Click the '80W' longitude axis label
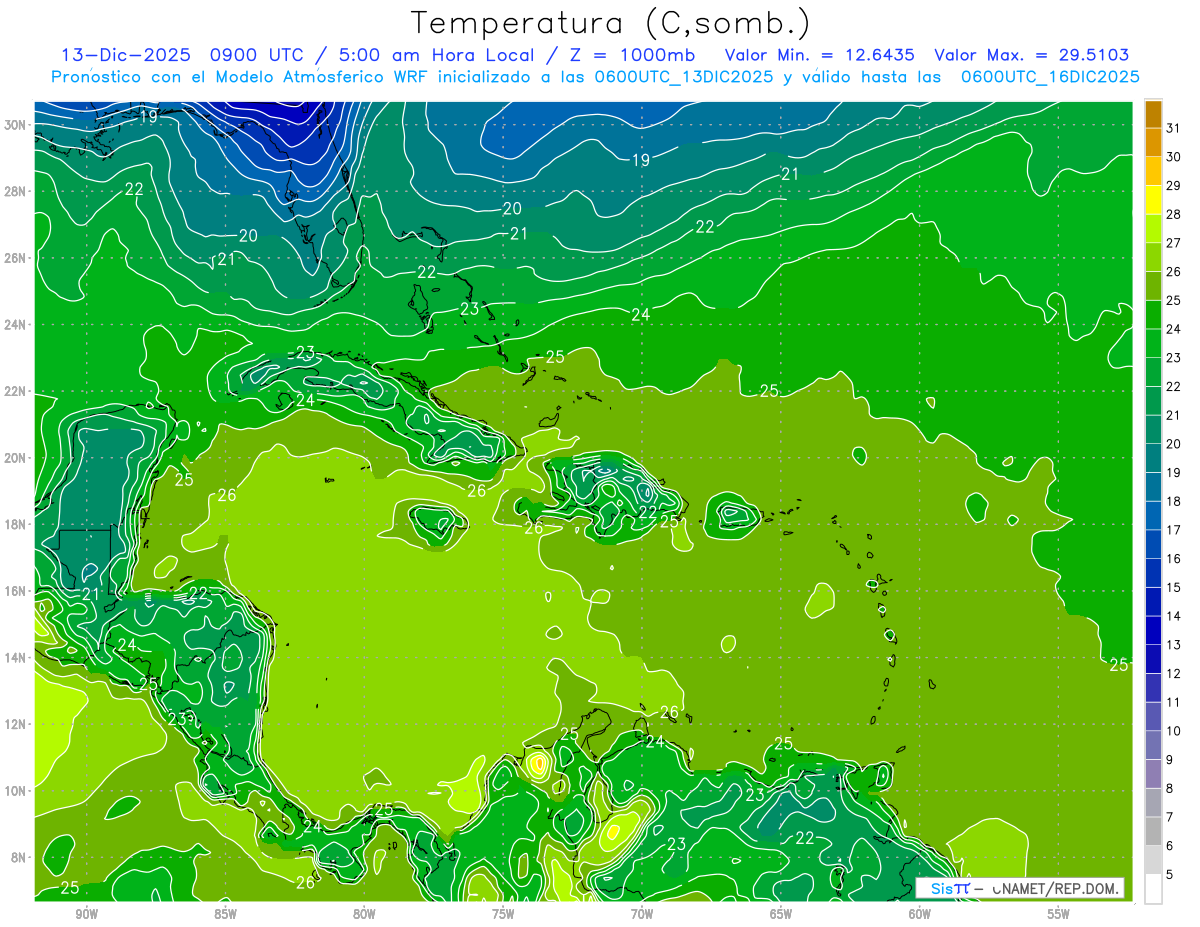Viewport: 1200px width, 927px height. tap(364, 914)
